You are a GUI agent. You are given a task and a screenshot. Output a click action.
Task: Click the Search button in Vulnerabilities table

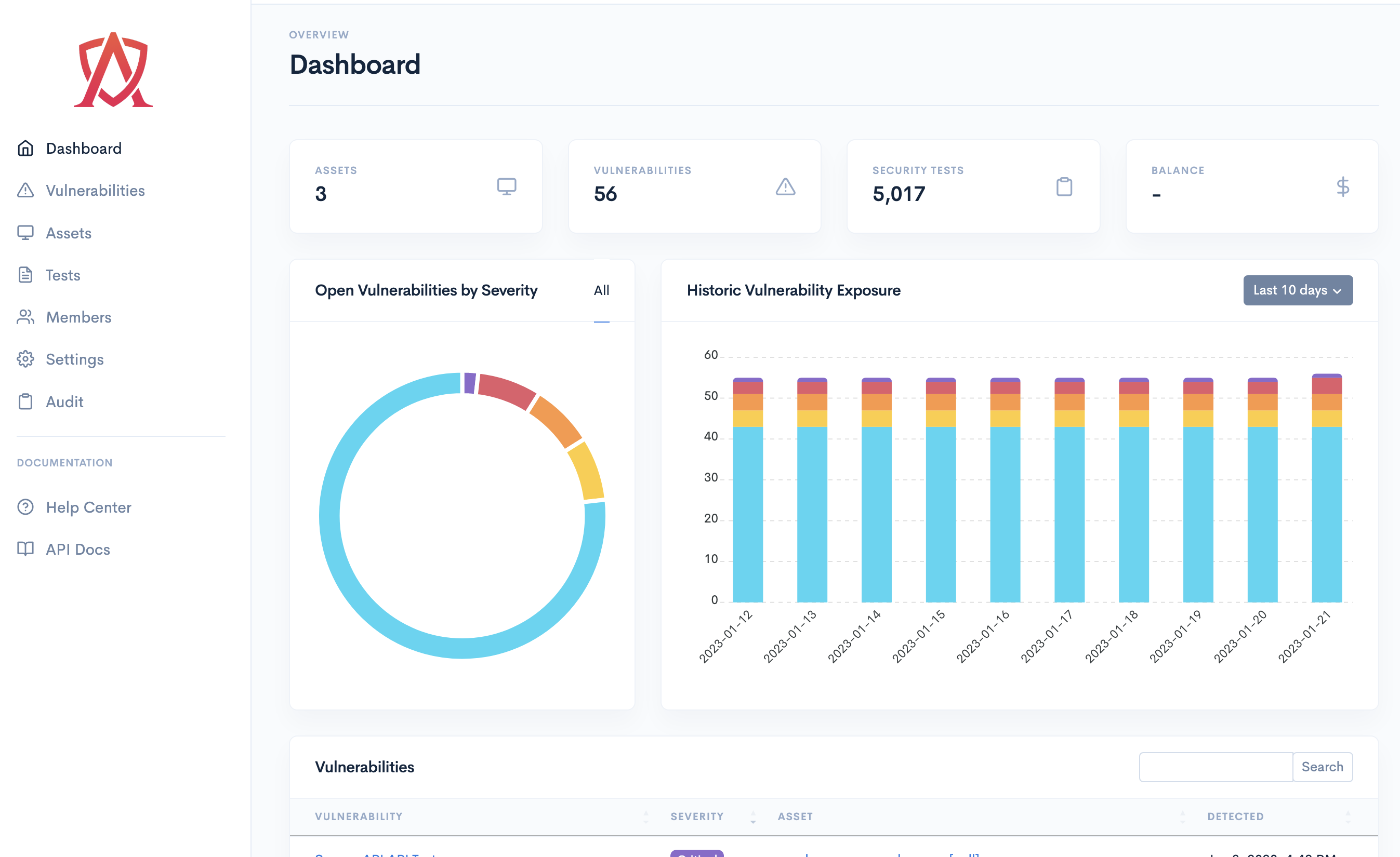pyautogui.click(x=1322, y=767)
